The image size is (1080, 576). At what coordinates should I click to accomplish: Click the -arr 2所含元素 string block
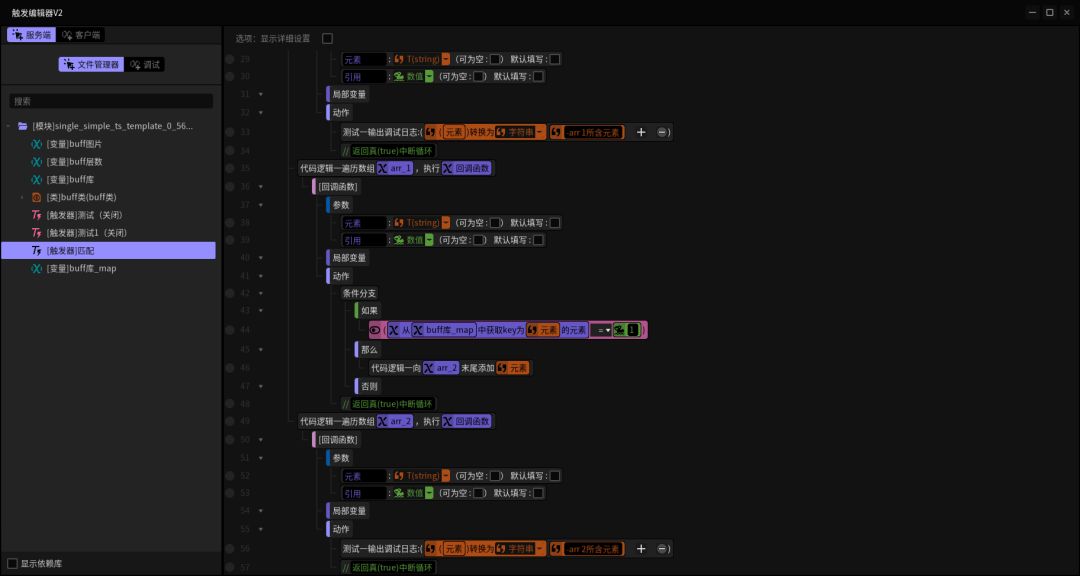[x=587, y=548]
